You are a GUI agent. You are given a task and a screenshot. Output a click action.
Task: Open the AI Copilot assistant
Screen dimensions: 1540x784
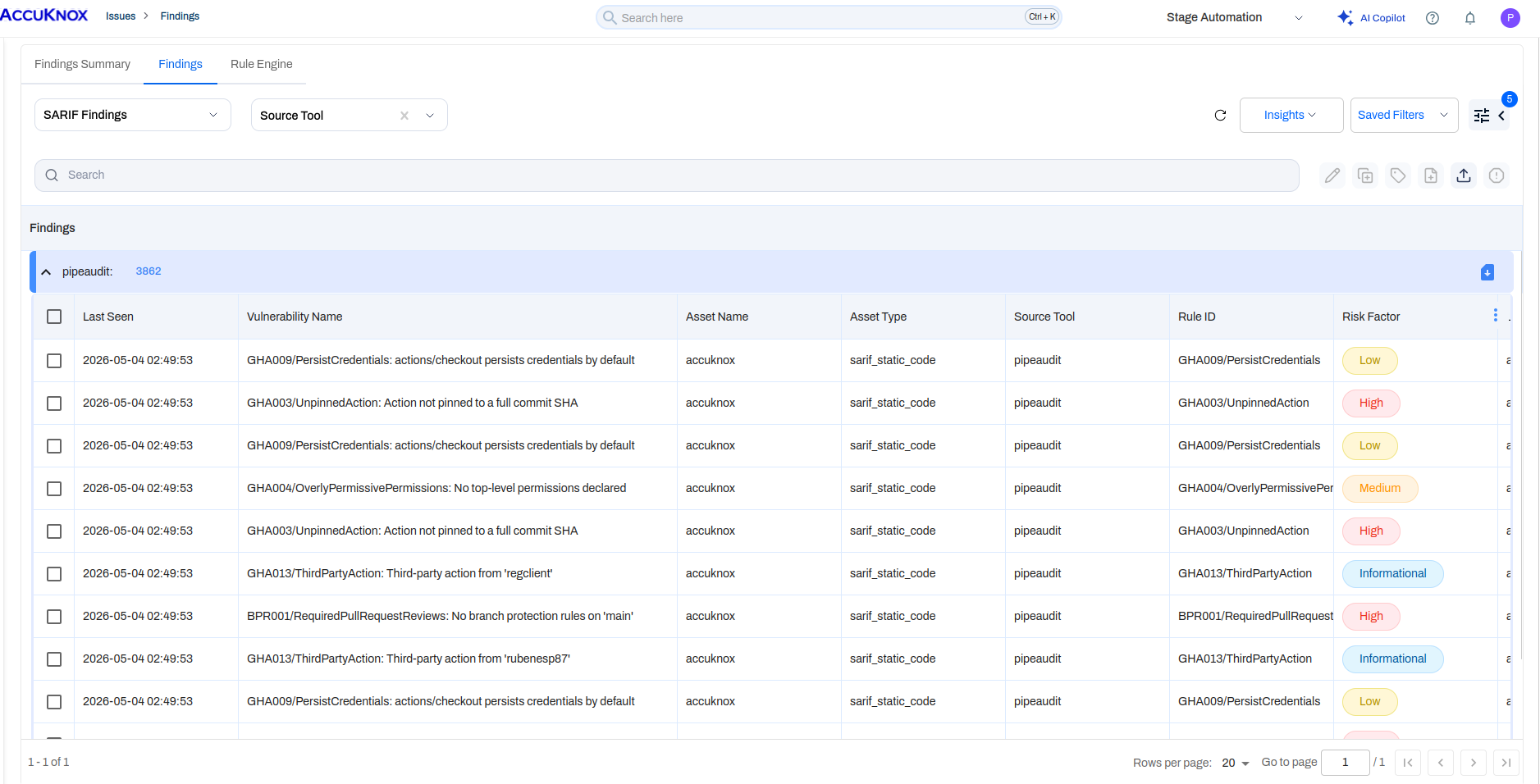pos(1371,17)
